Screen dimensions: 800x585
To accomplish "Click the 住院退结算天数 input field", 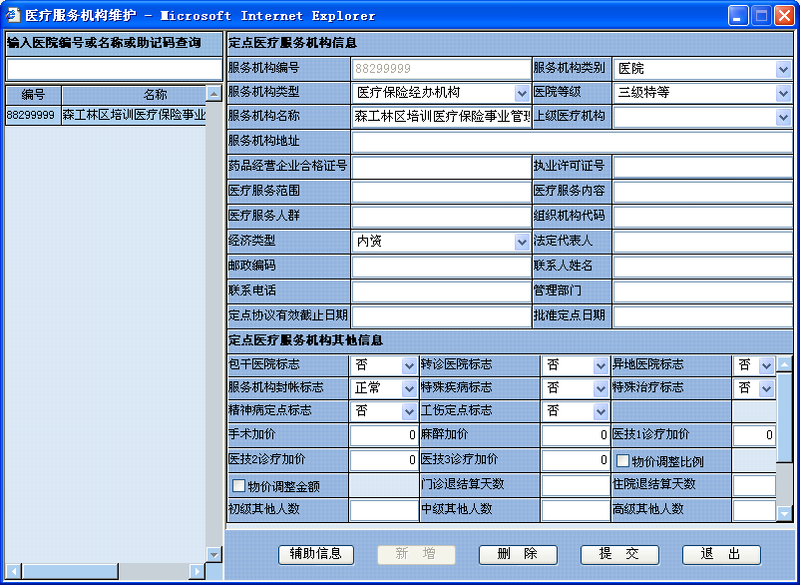I will pyautogui.click(x=755, y=485).
